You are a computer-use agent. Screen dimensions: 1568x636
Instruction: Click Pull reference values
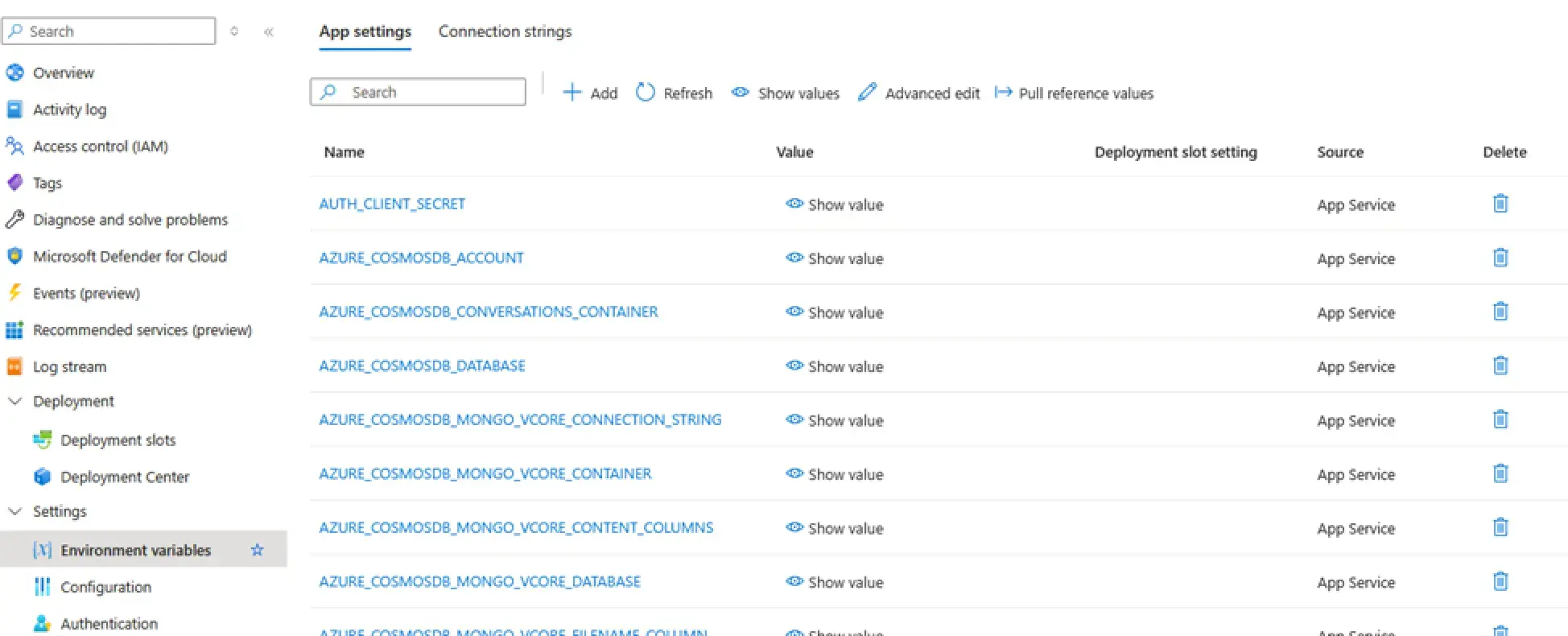1074,93
